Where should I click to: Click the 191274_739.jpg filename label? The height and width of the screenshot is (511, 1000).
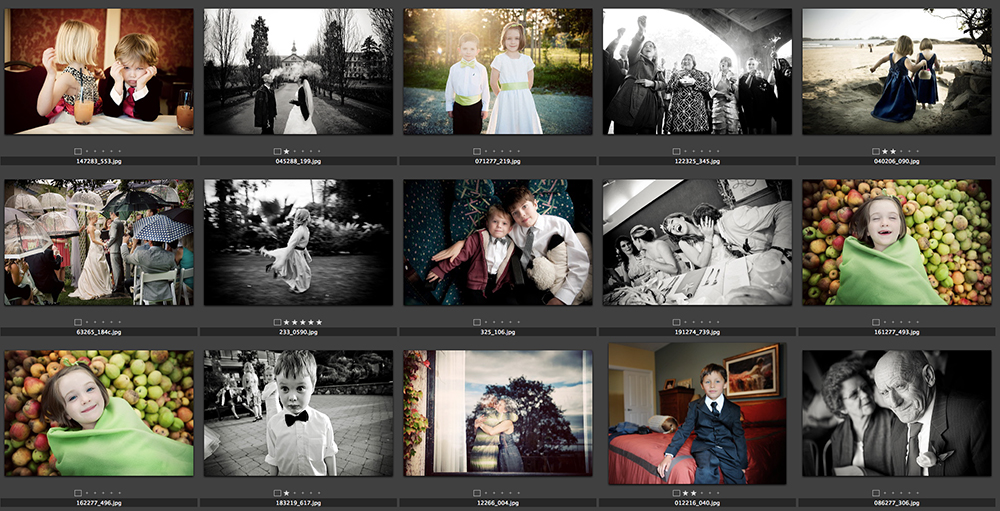point(698,332)
